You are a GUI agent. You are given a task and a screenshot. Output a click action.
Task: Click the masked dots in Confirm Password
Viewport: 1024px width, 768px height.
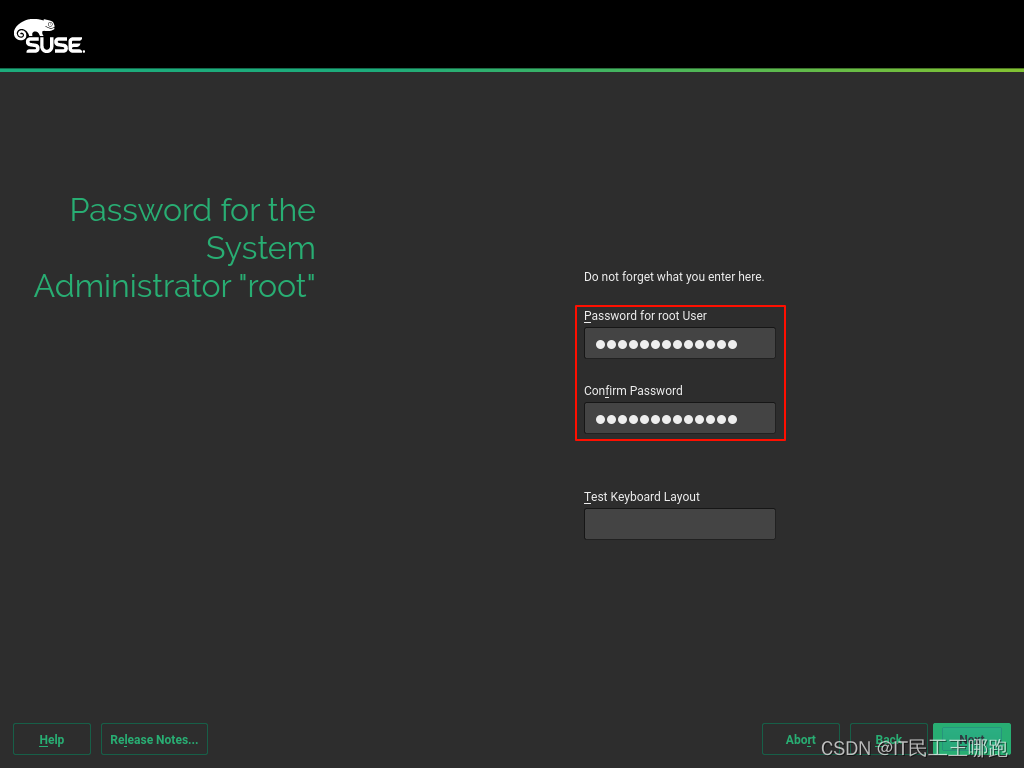coord(665,418)
